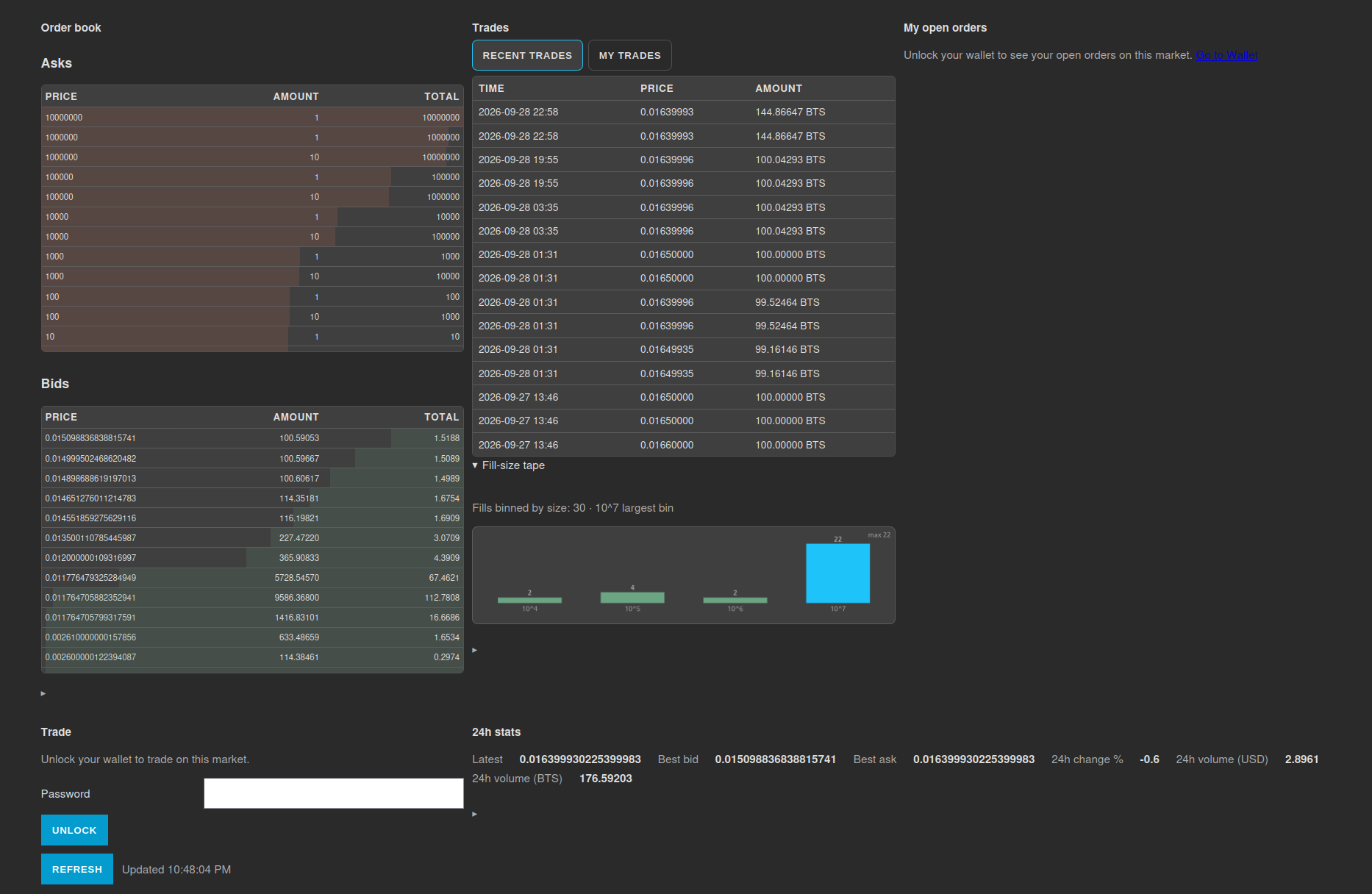
Task: Click bid amount 633.48659
Action: (299, 637)
